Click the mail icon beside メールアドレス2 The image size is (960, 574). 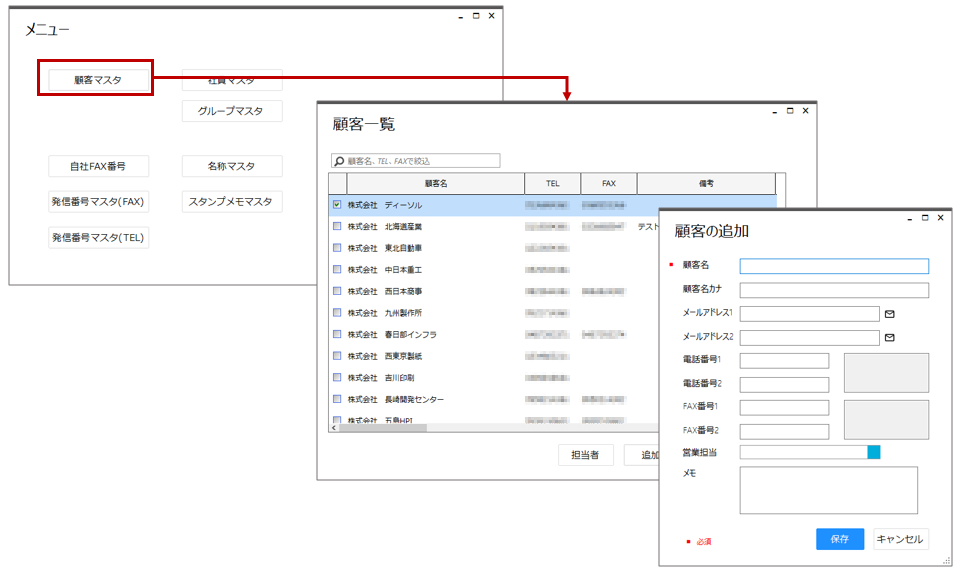pyautogui.click(x=890, y=337)
